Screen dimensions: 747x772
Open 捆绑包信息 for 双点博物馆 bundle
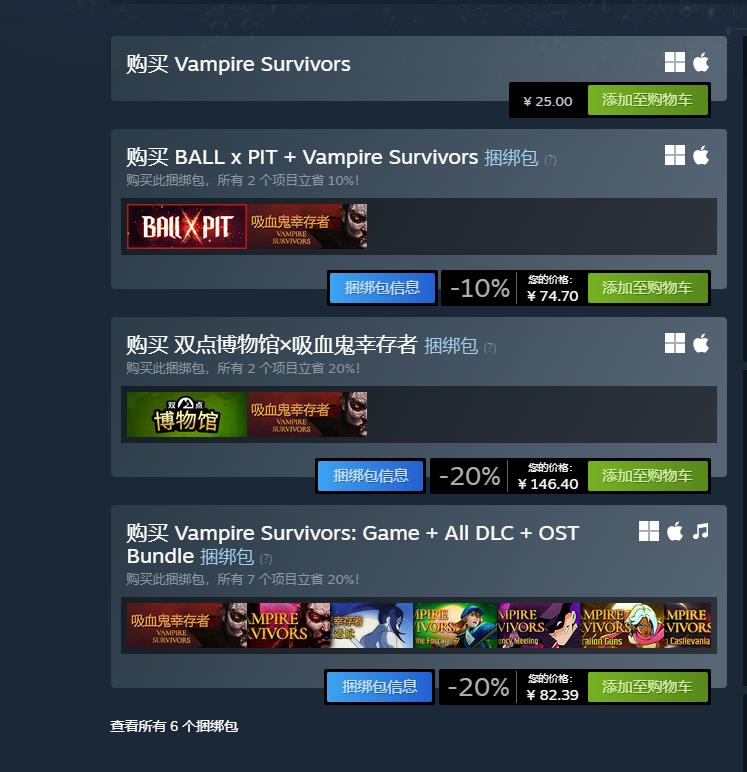pyautogui.click(x=370, y=476)
